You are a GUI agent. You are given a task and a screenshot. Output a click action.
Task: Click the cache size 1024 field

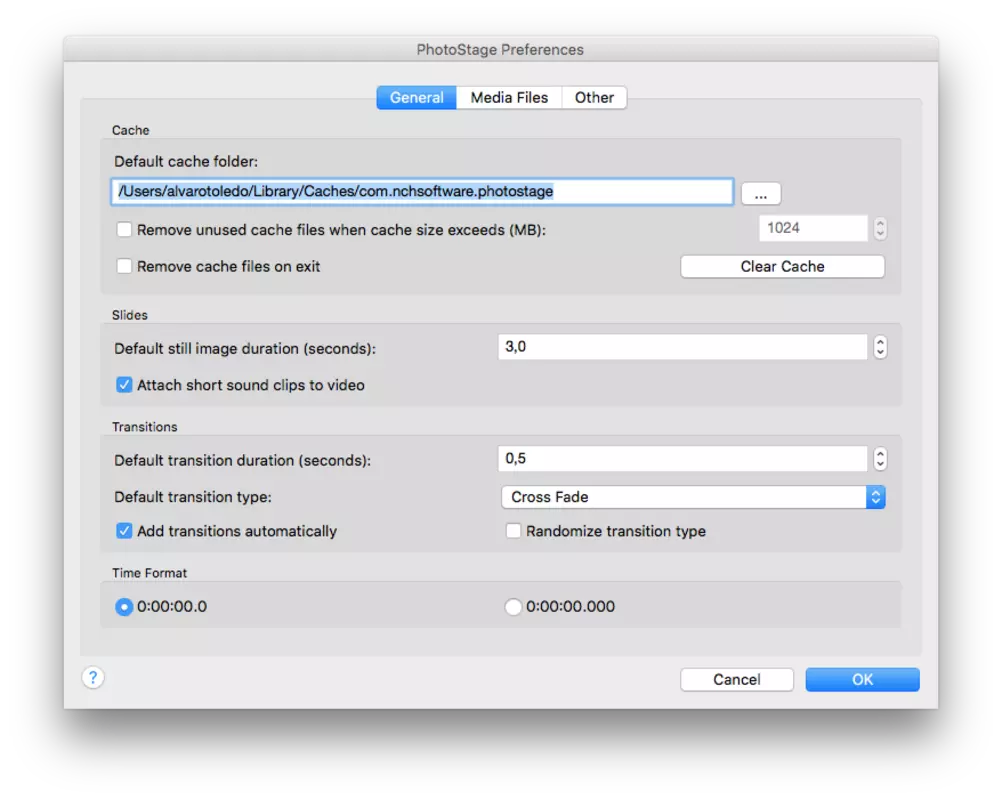point(813,228)
